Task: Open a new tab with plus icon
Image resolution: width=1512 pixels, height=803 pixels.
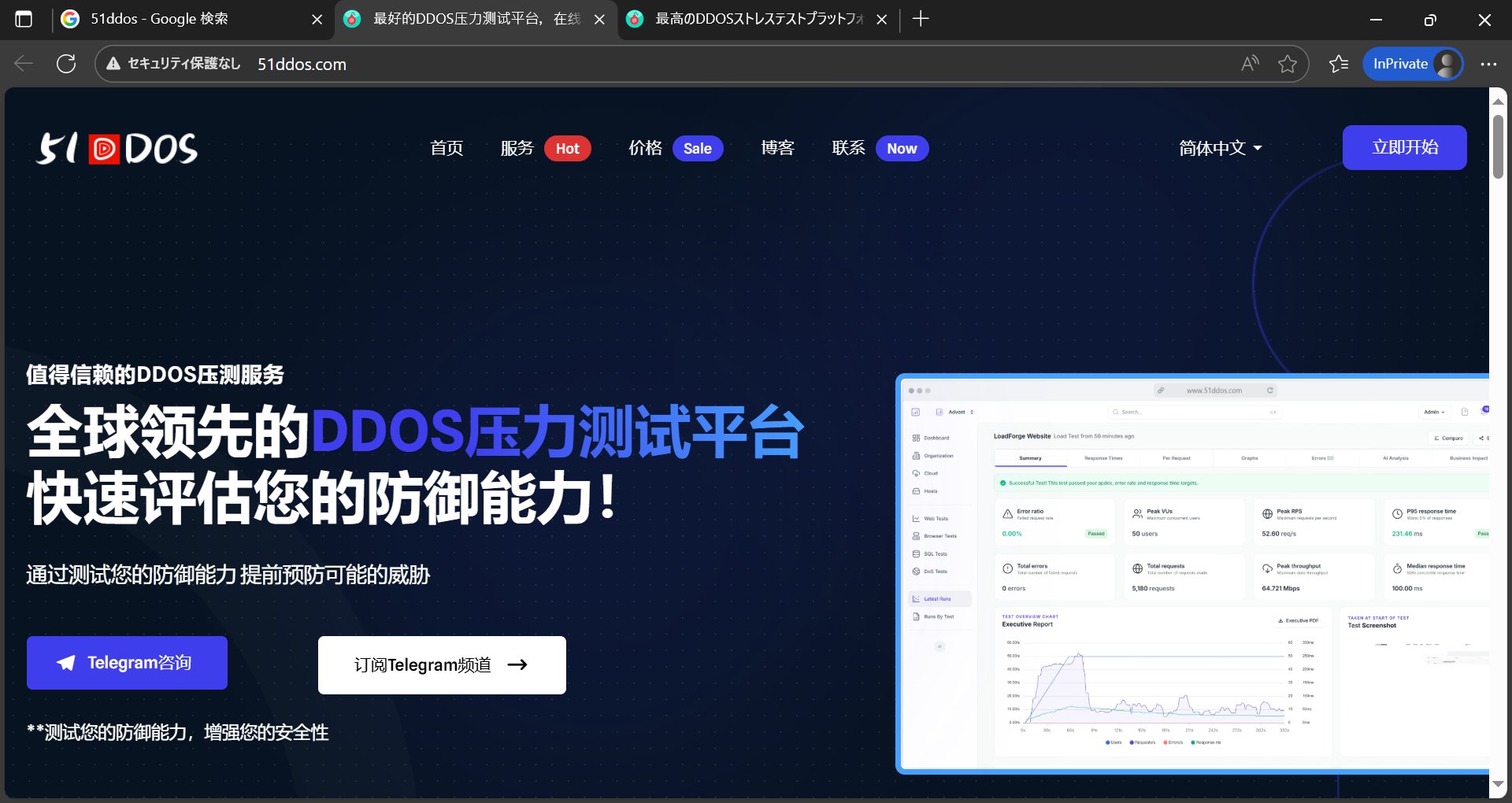Action: 921,19
